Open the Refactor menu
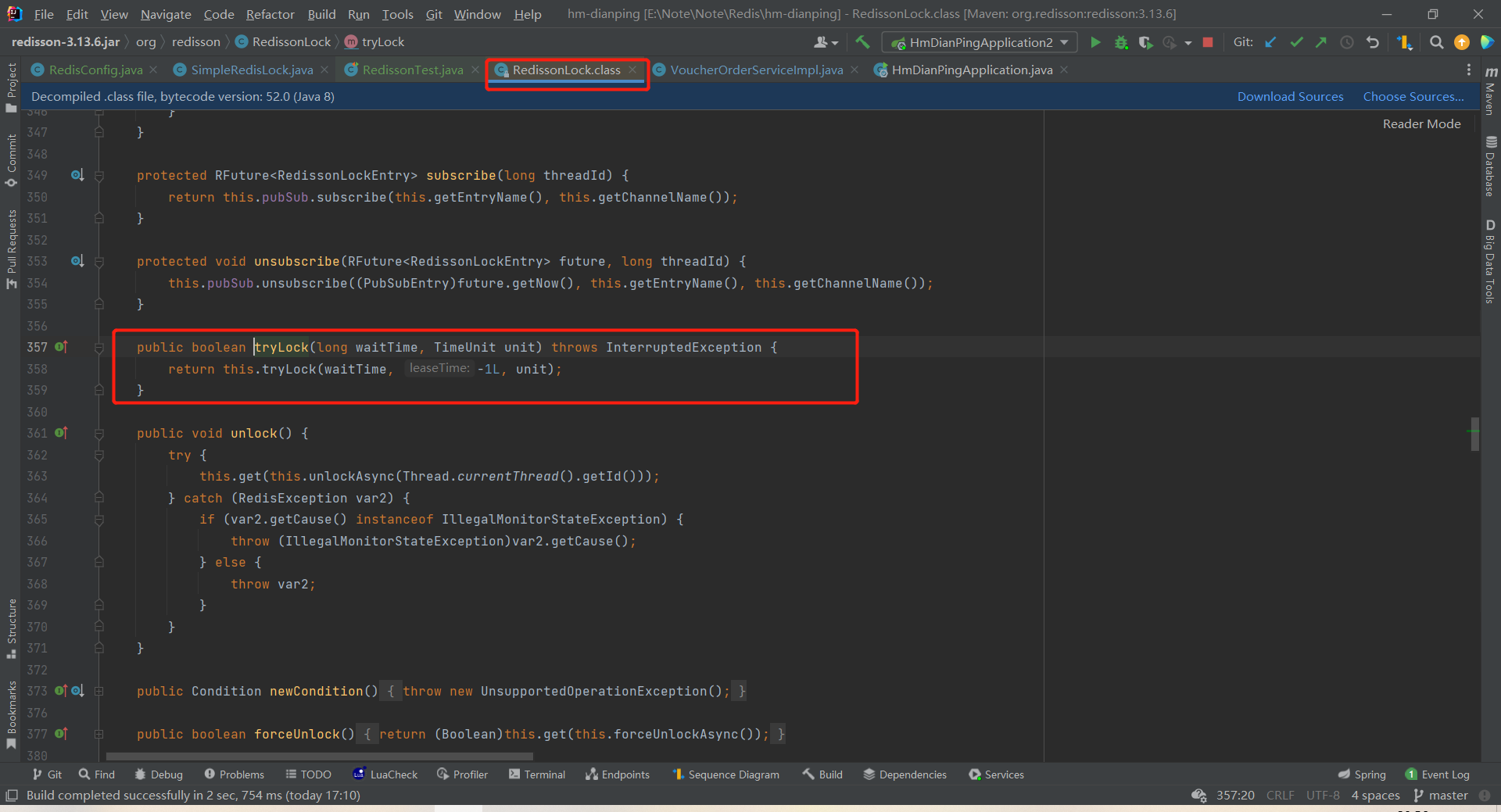 point(270,14)
